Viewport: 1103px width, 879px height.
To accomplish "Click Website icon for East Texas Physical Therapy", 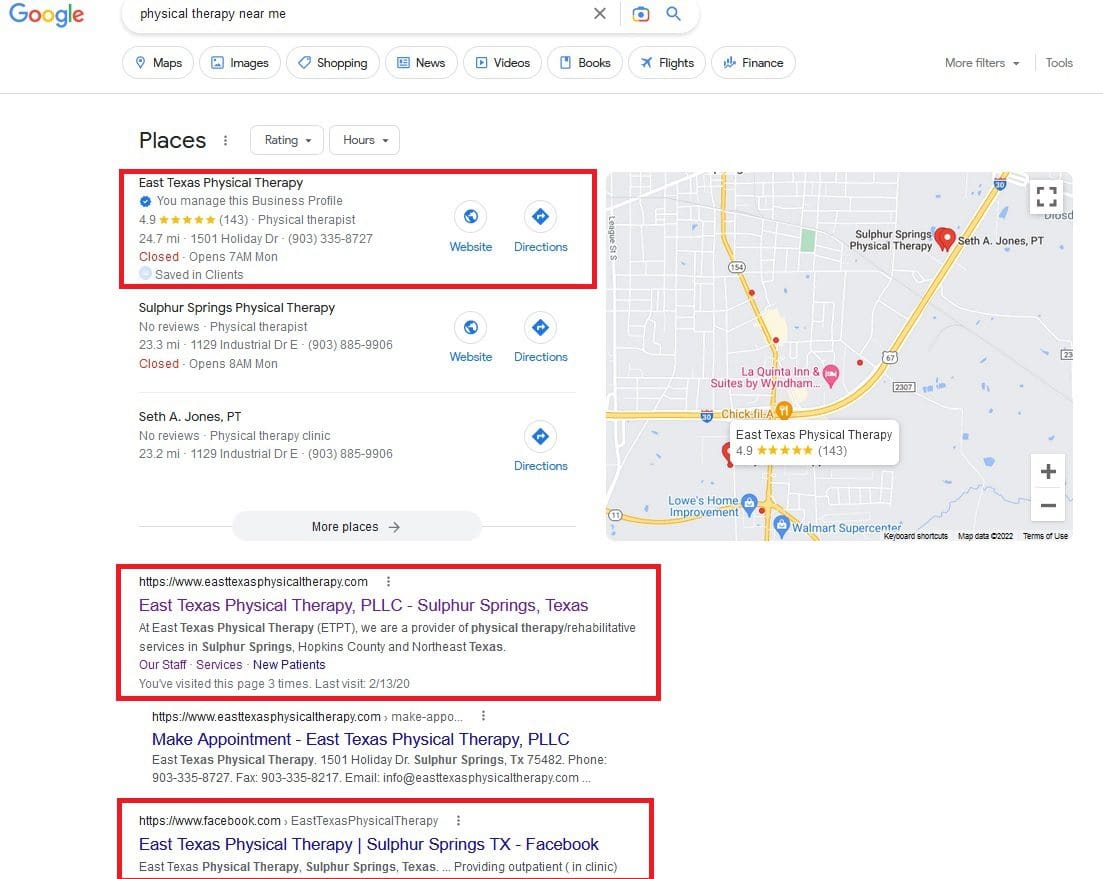I will 471,217.
